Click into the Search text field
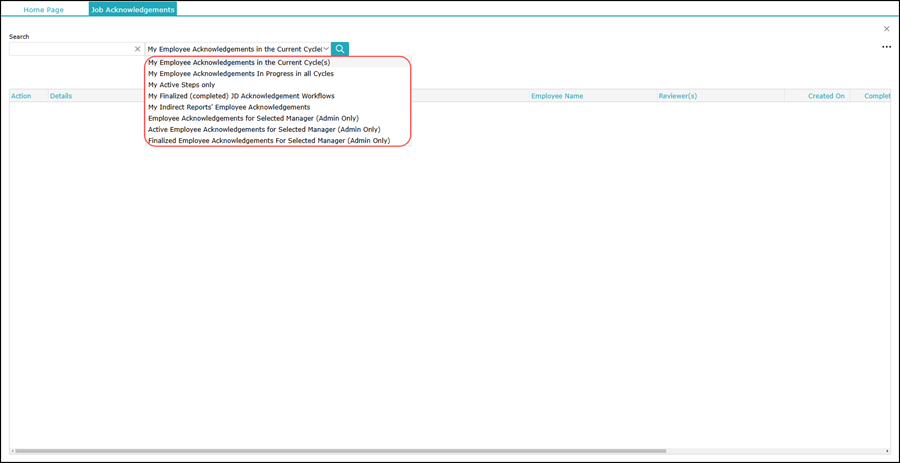The width and height of the screenshot is (900, 463). [x=70, y=49]
